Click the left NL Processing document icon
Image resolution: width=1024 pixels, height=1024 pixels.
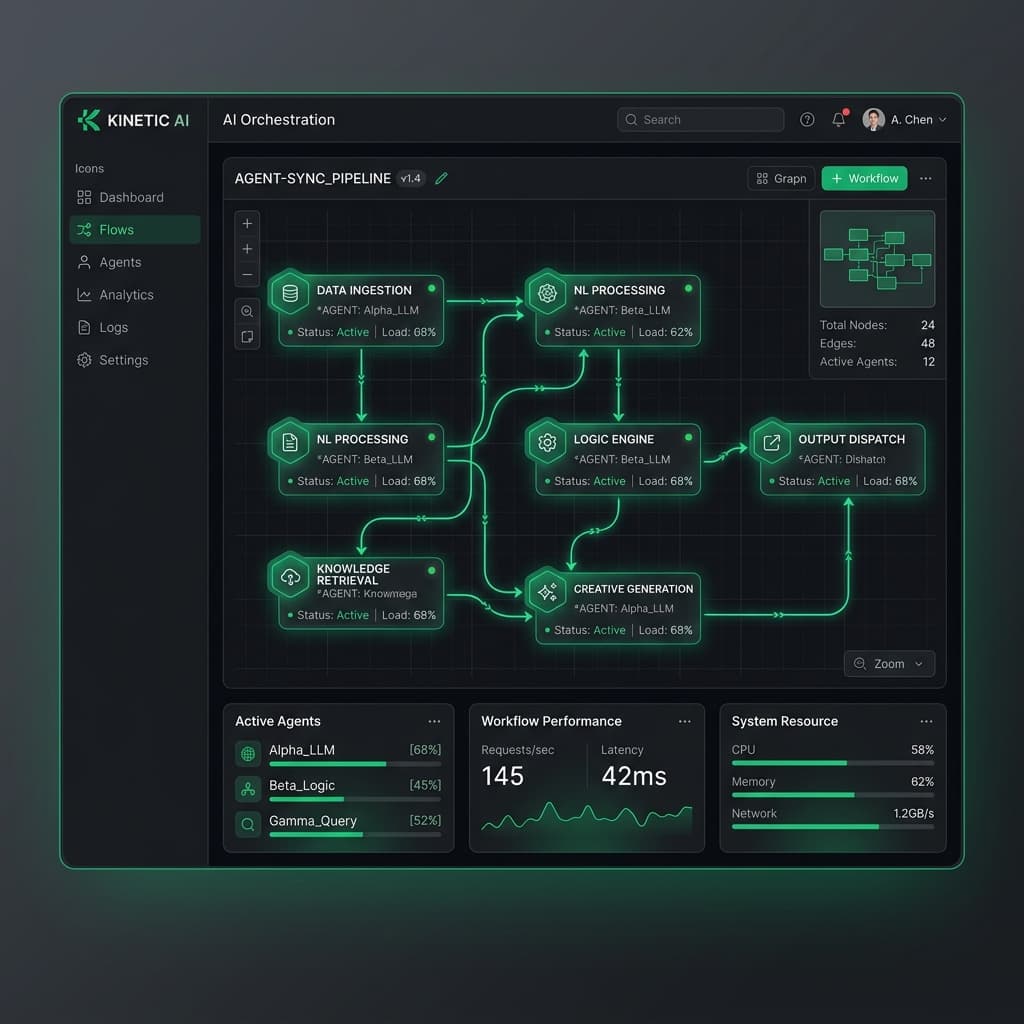point(290,442)
